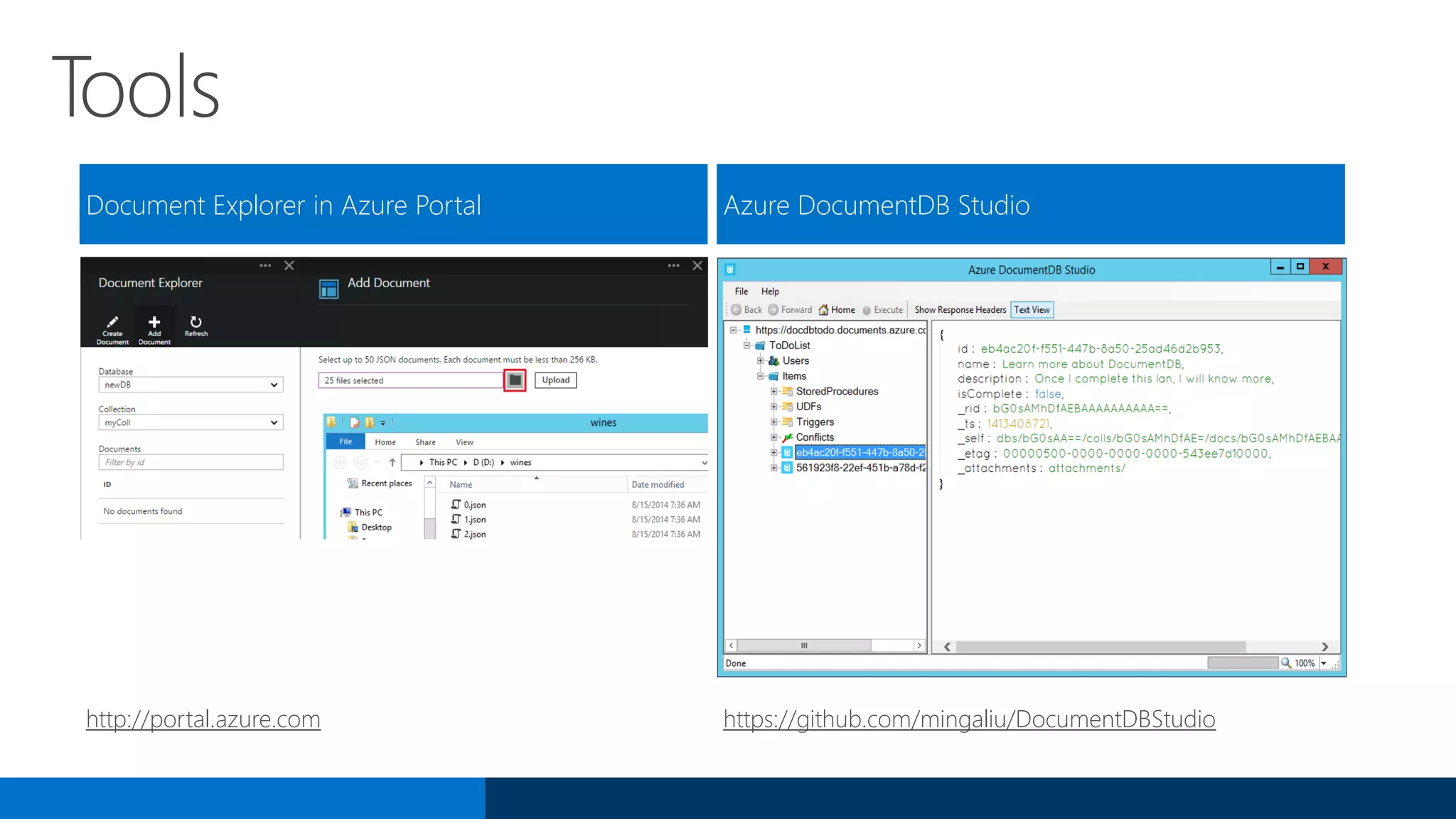
Task: Click the Conflicts node icon
Action: point(788,438)
